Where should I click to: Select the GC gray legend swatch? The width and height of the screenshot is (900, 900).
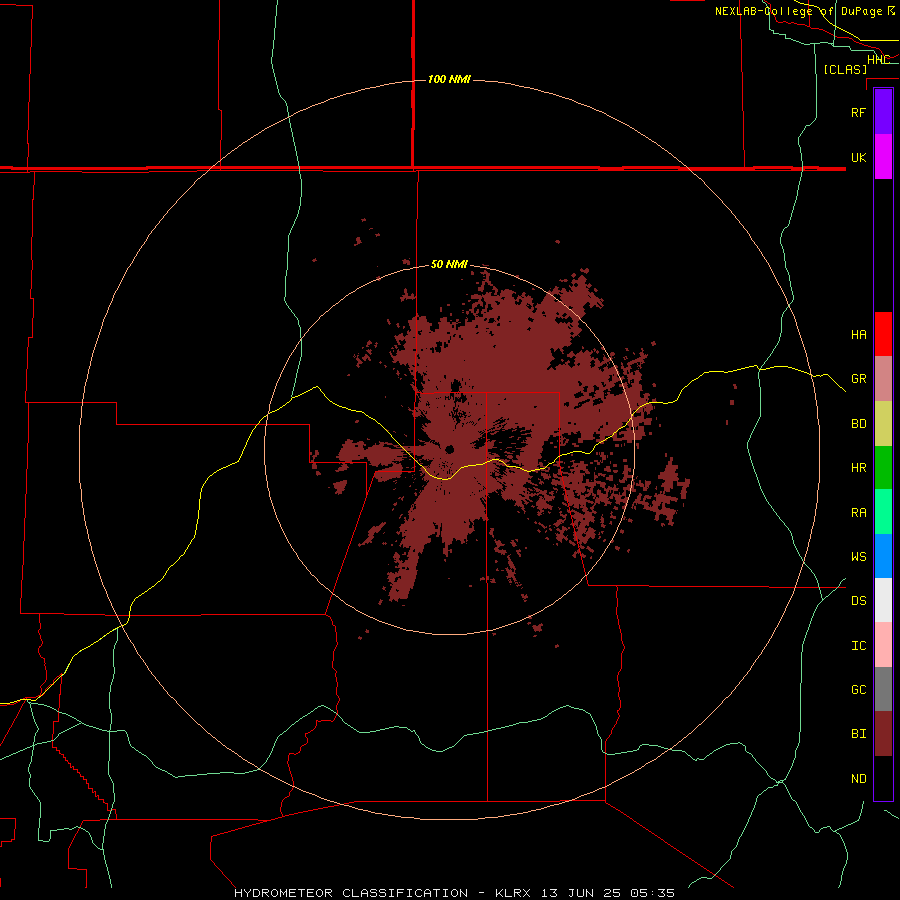point(883,689)
